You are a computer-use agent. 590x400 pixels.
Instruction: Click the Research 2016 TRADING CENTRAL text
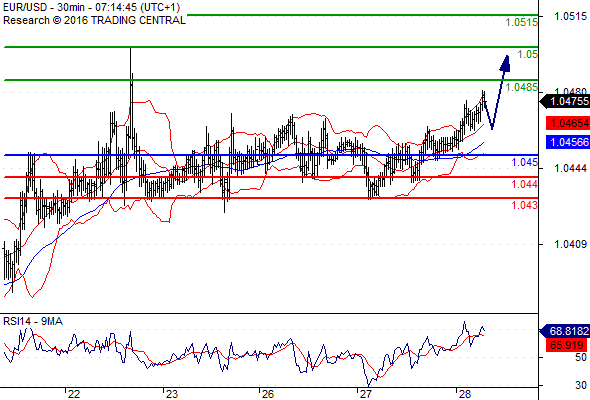tap(94, 20)
